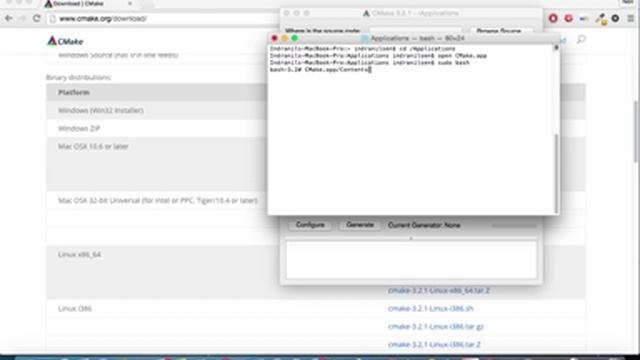
Task: Minimize the Terminal window with yellow button
Action: pos(284,38)
